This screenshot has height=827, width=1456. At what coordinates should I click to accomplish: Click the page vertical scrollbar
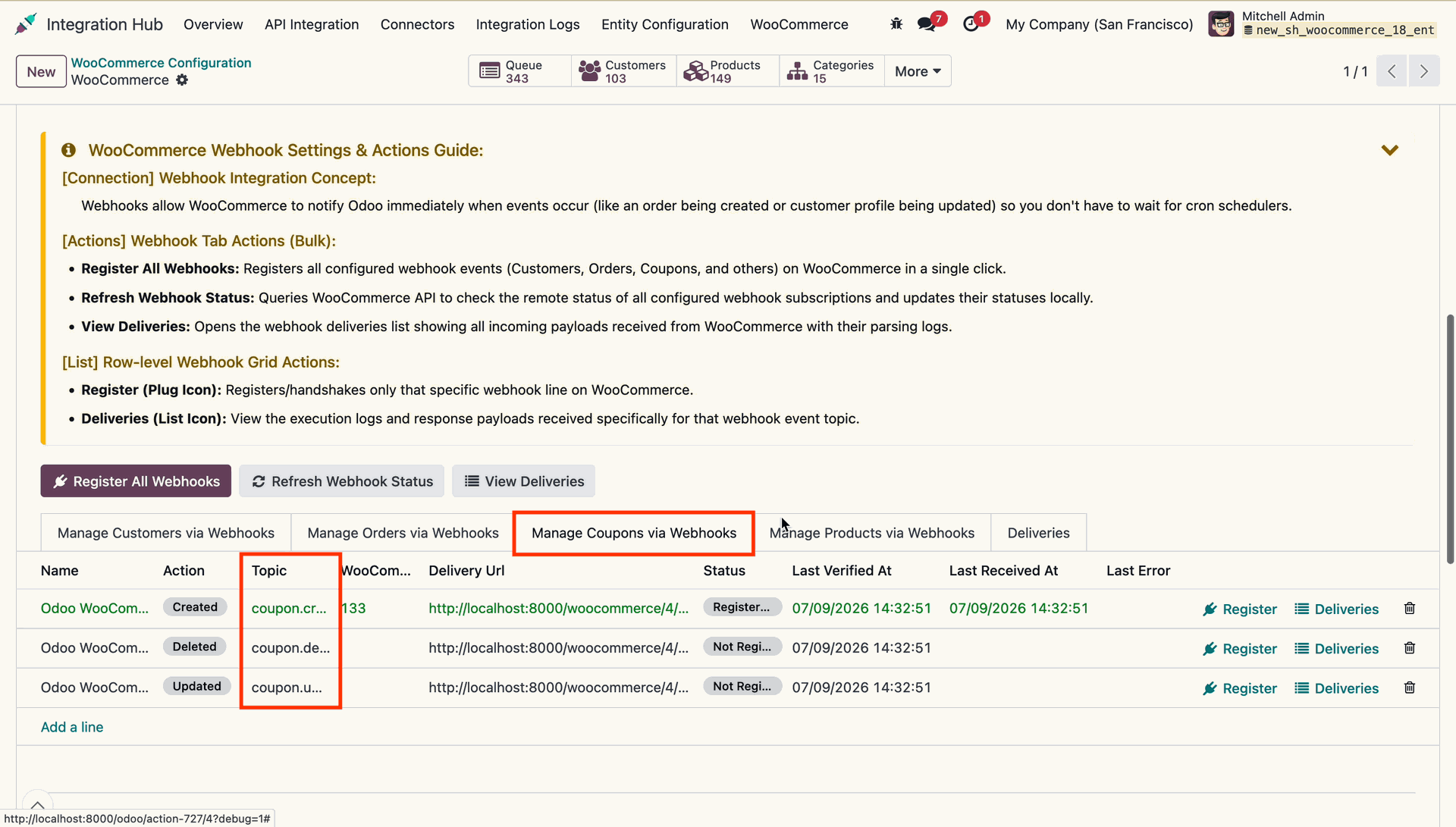click(1450, 438)
